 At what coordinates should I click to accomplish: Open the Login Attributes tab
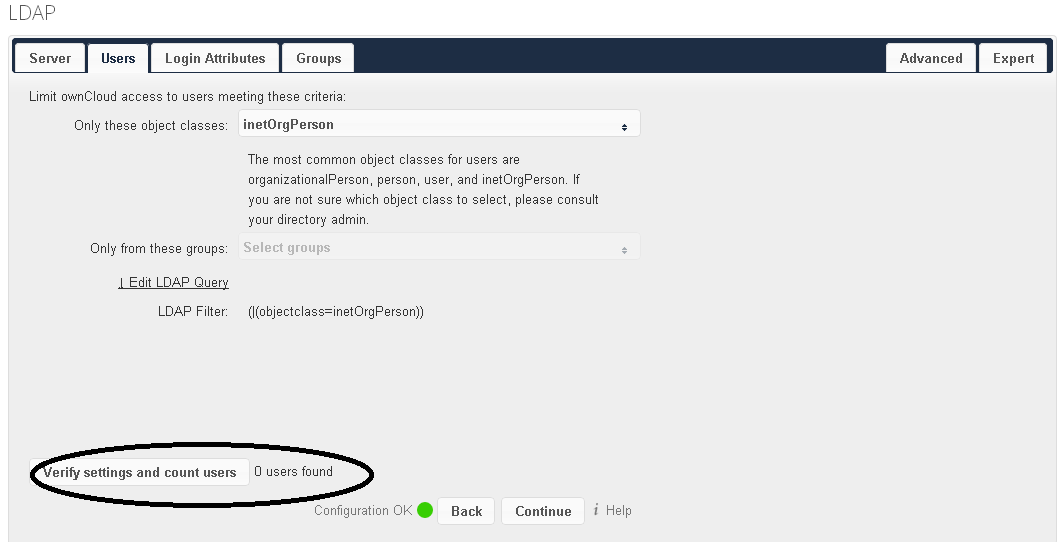click(x=215, y=58)
